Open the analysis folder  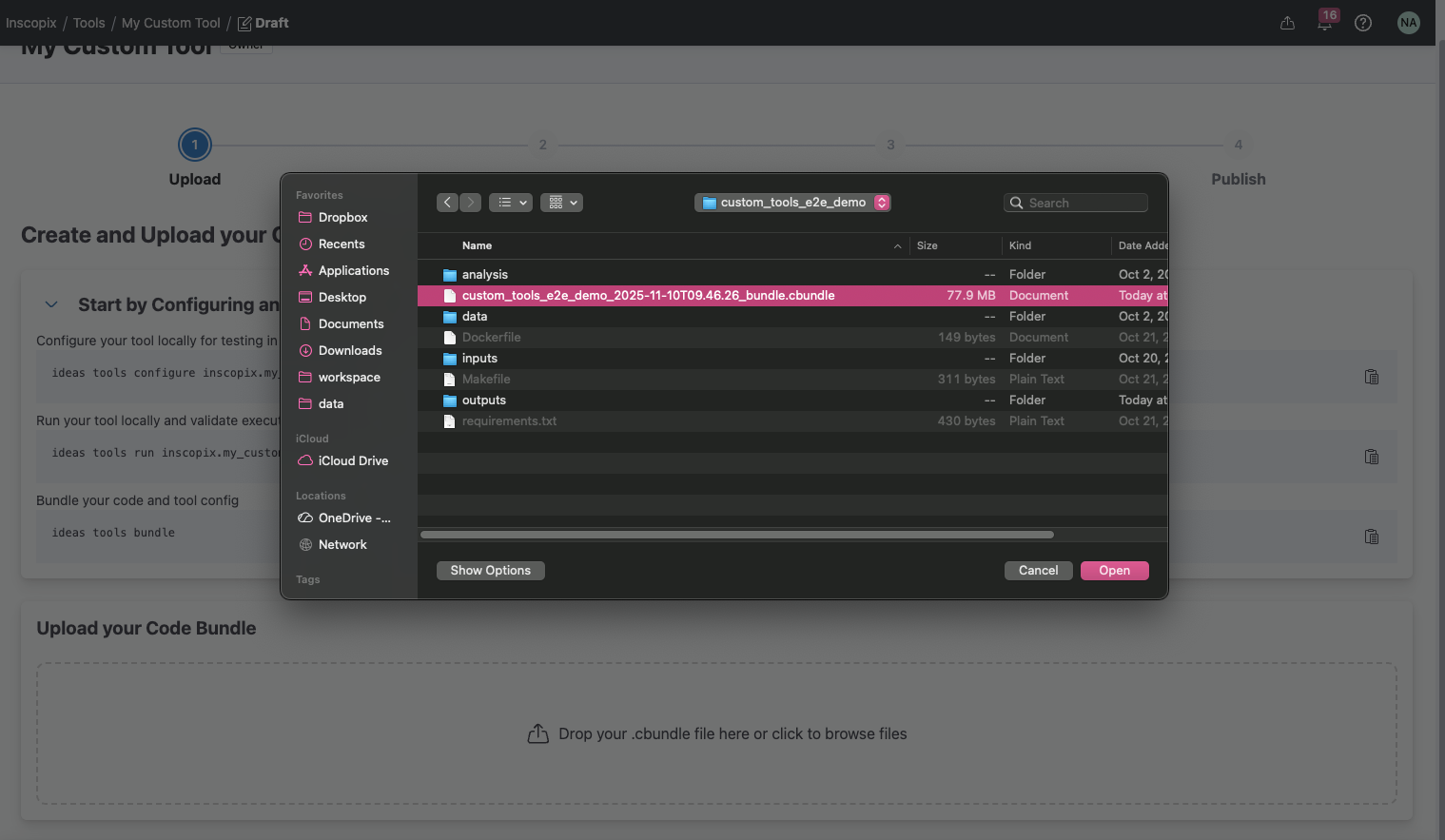pos(485,275)
